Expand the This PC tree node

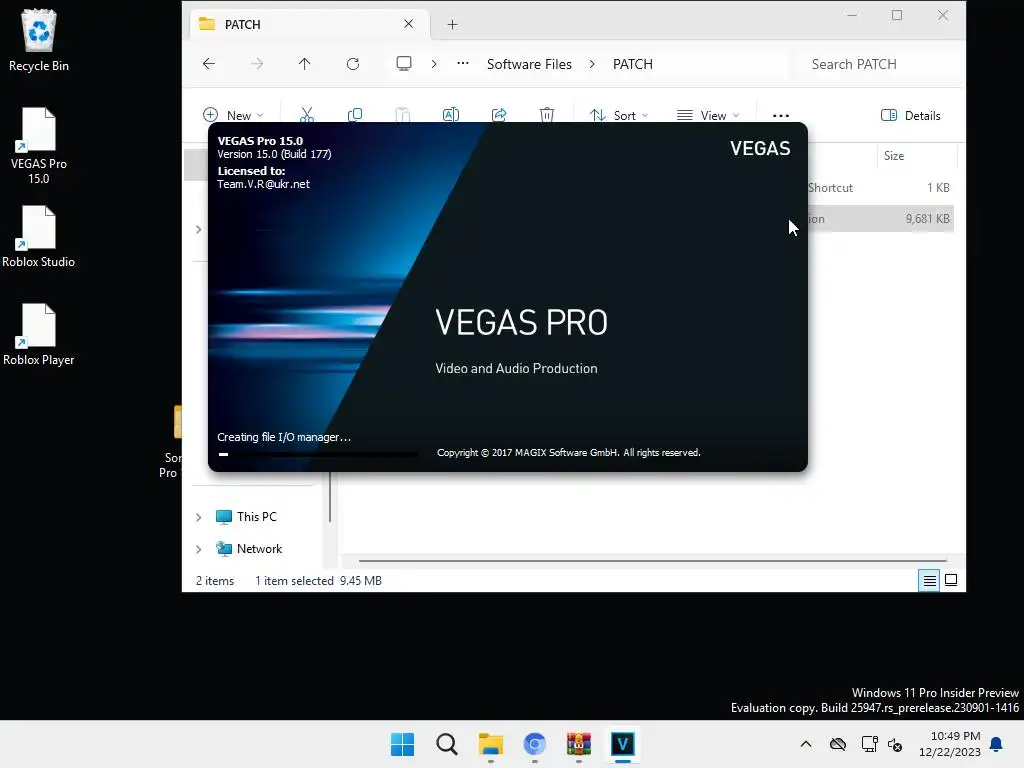[199, 517]
